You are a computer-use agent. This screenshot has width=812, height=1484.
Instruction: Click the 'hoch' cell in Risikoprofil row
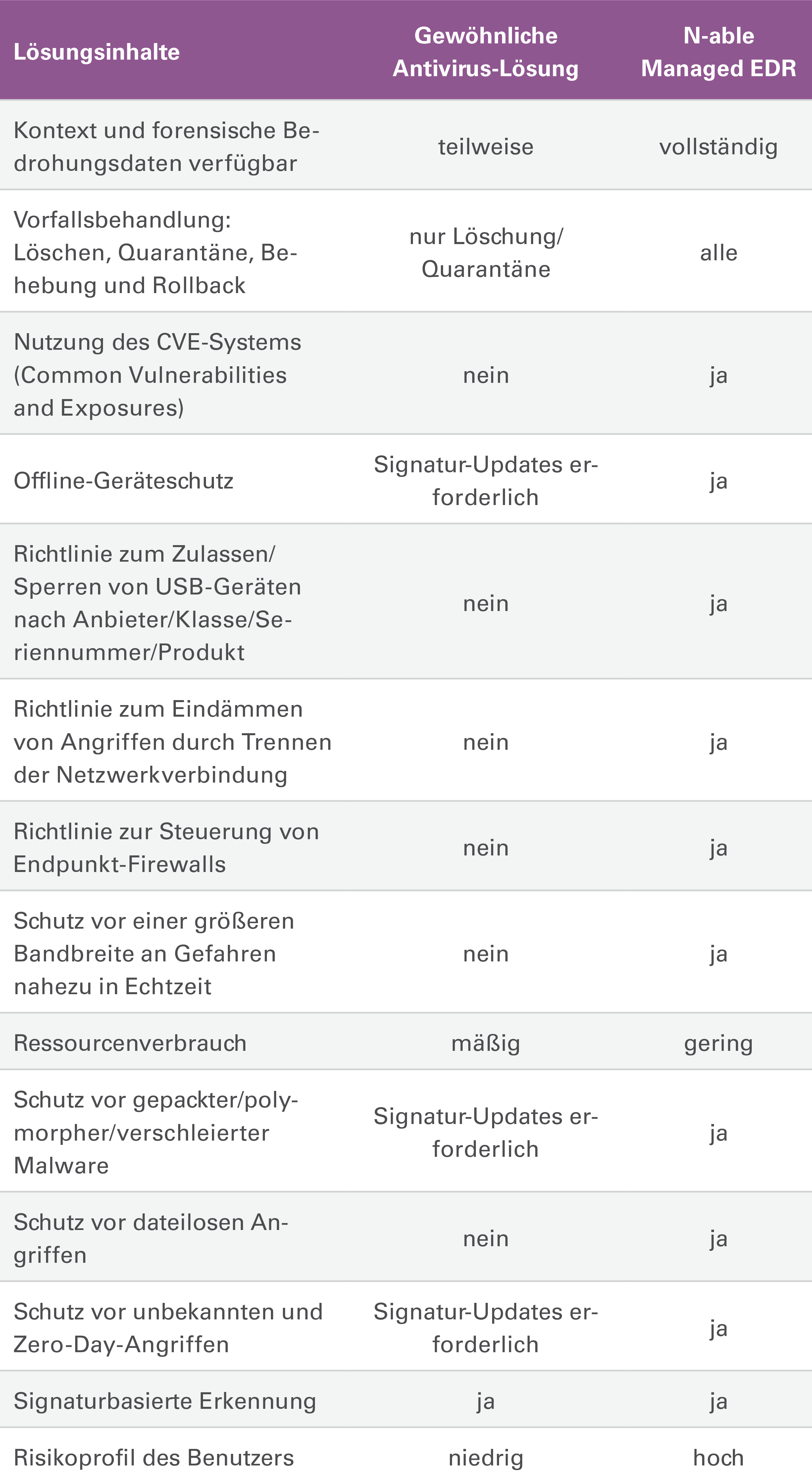(x=719, y=1457)
